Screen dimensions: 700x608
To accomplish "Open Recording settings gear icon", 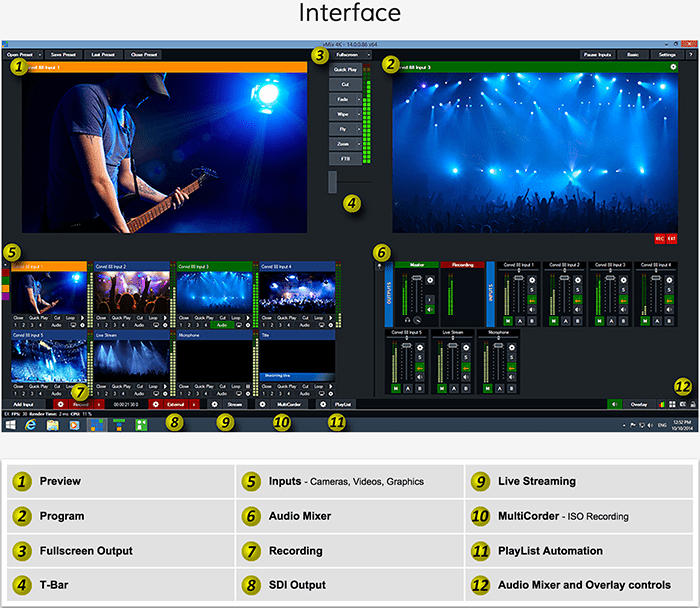I will click(60, 404).
